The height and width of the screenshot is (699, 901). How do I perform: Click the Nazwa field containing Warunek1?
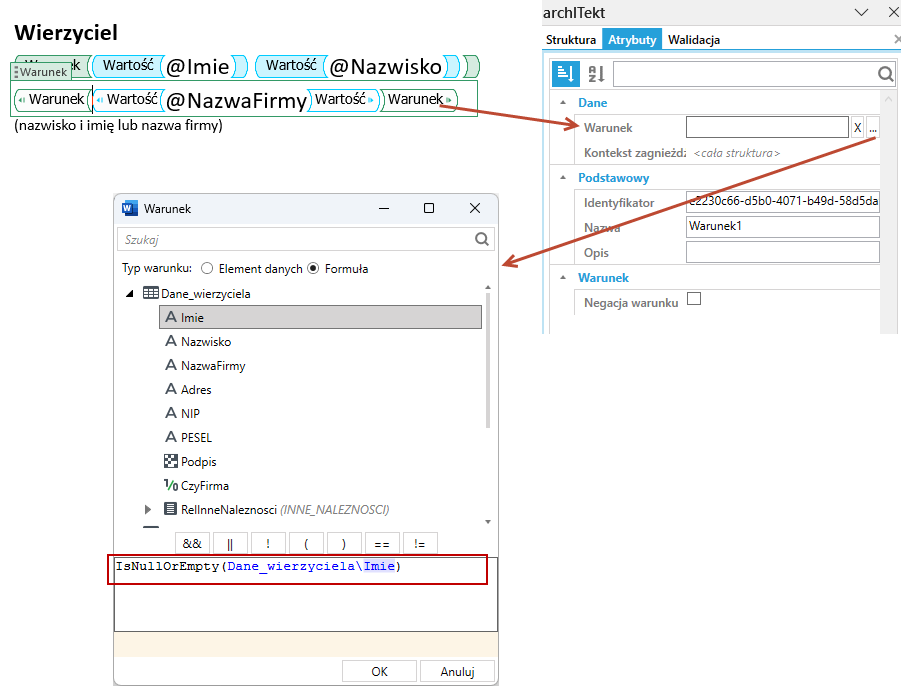tap(783, 226)
